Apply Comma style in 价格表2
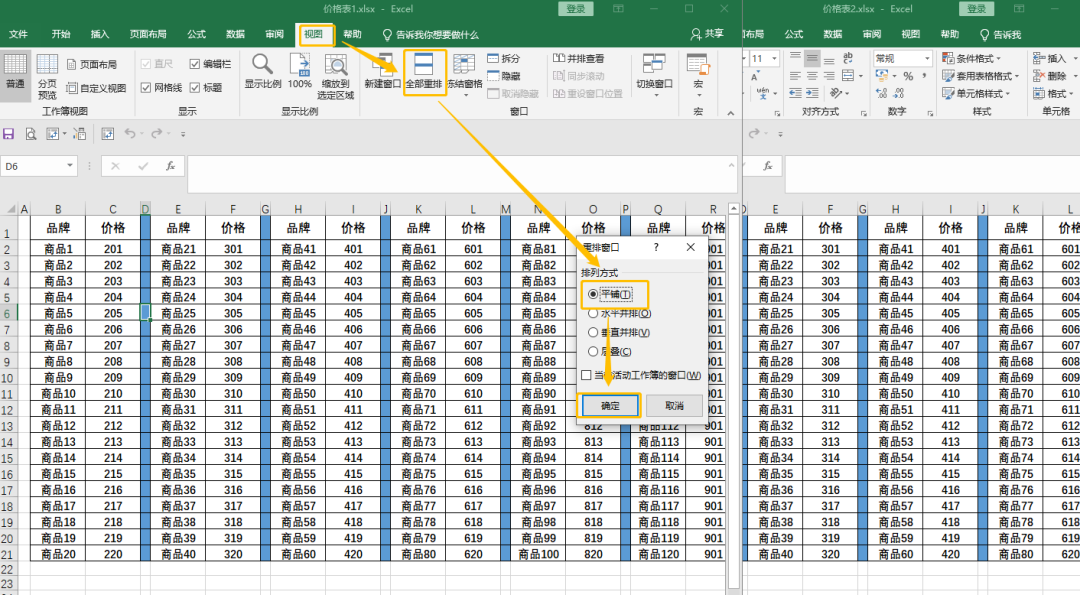The height and width of the screenshot is (595, 1080). click(x=924, y=76)
